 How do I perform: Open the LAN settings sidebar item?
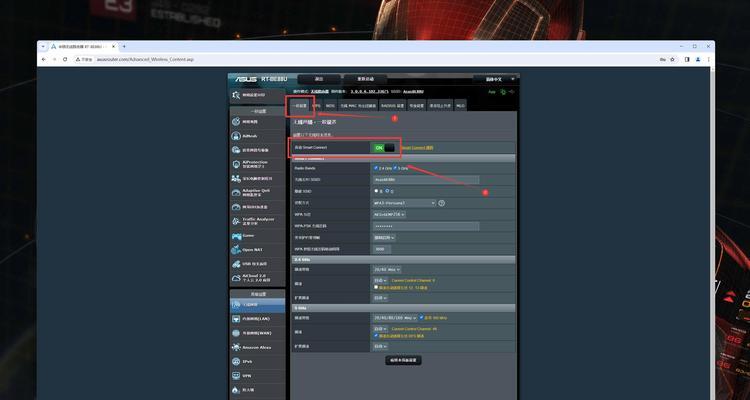[x=257, y=319]
